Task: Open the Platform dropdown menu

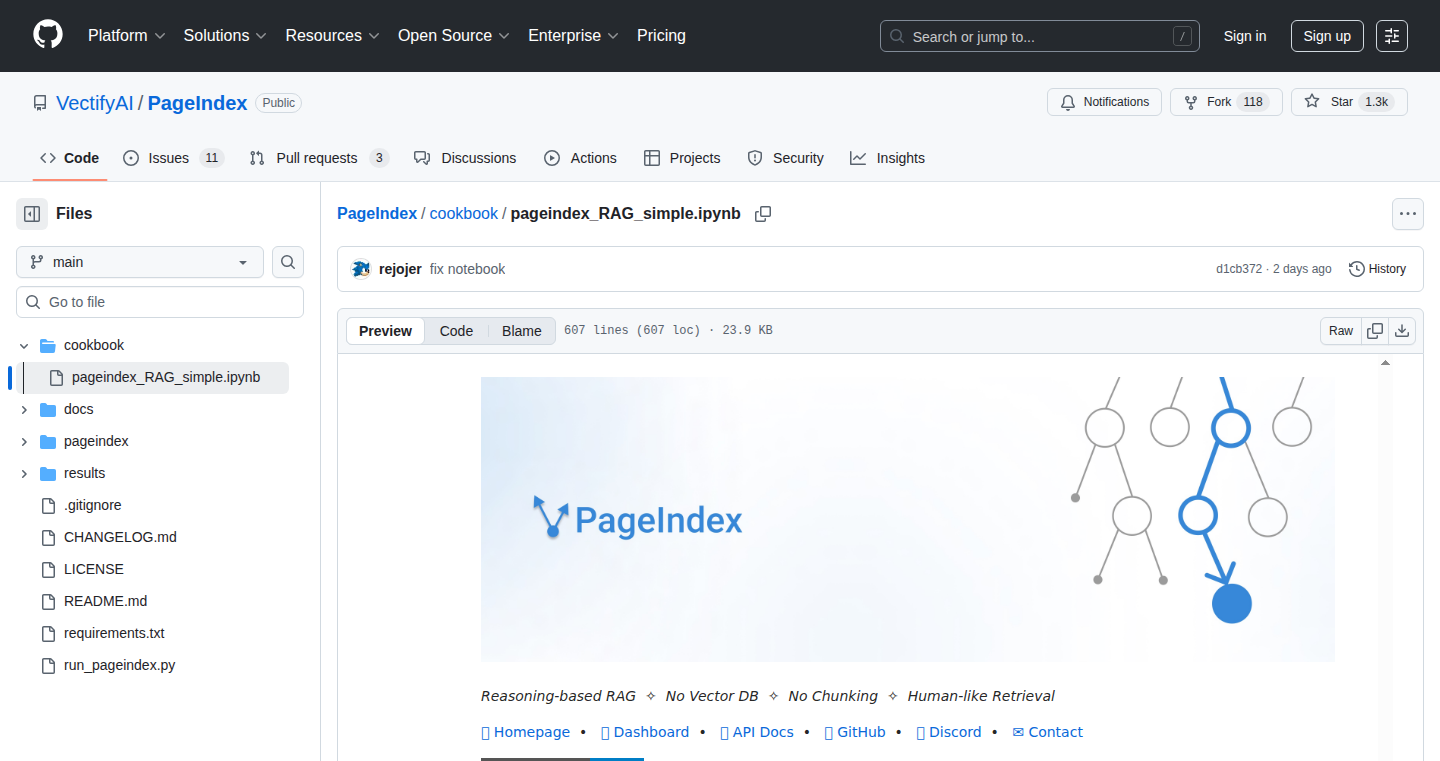Action: click(126, 35)
